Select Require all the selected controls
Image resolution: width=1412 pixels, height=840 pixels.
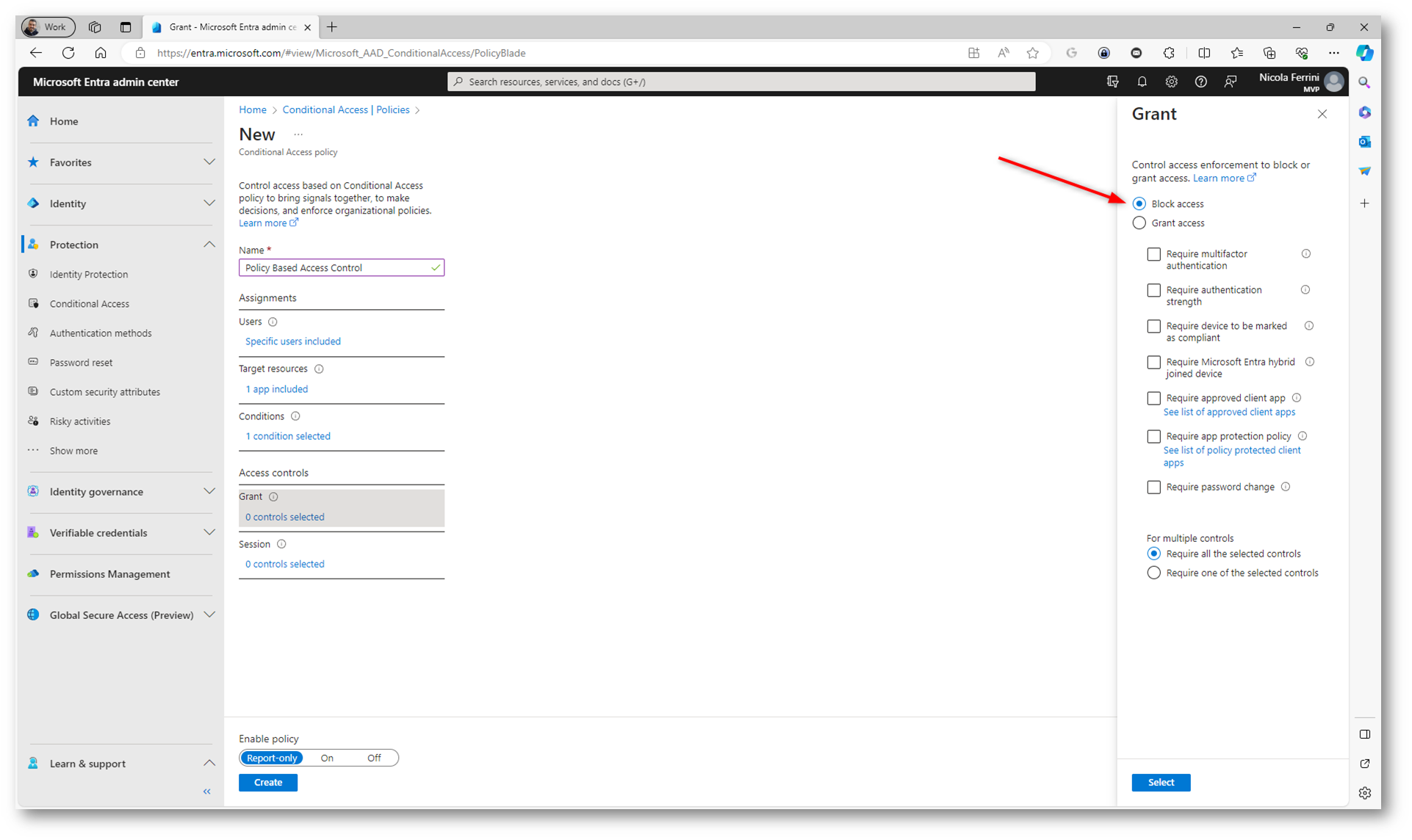pos(1153,554)
